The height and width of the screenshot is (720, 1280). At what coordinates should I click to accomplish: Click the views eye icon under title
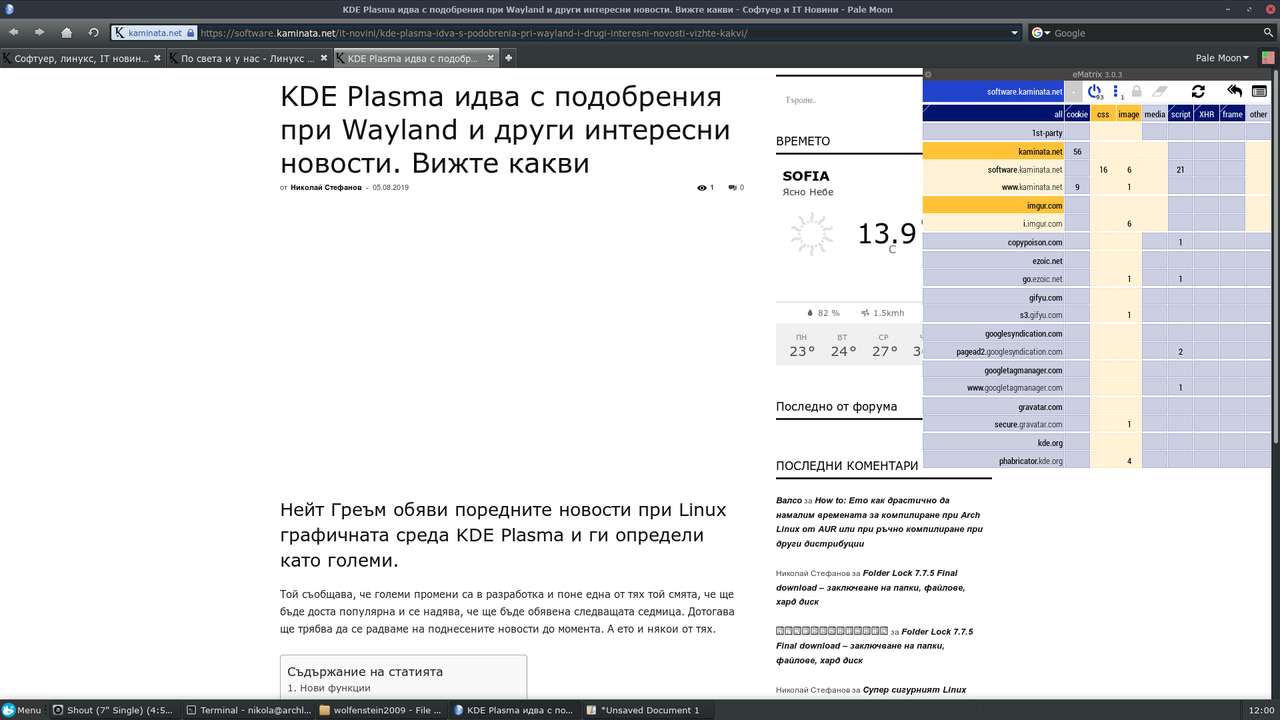702,187
